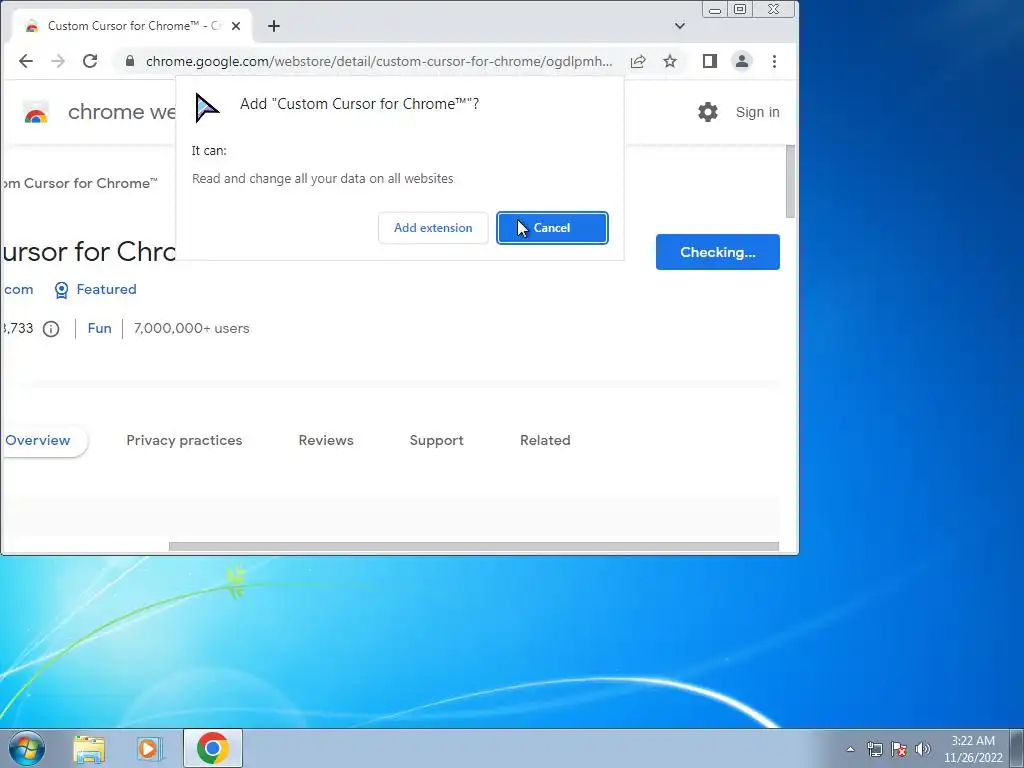1024x768 pixels.
Task: Switch to the Support tab
Action: (x=436, y=440)
